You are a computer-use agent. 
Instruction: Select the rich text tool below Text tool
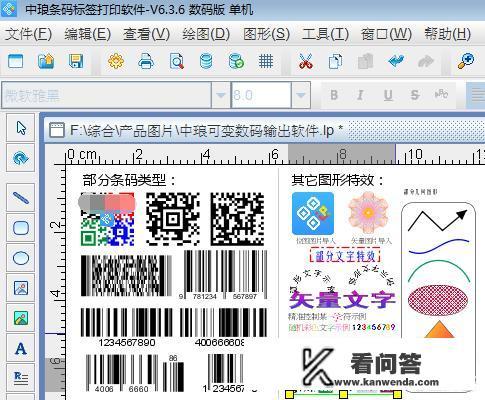21,378
